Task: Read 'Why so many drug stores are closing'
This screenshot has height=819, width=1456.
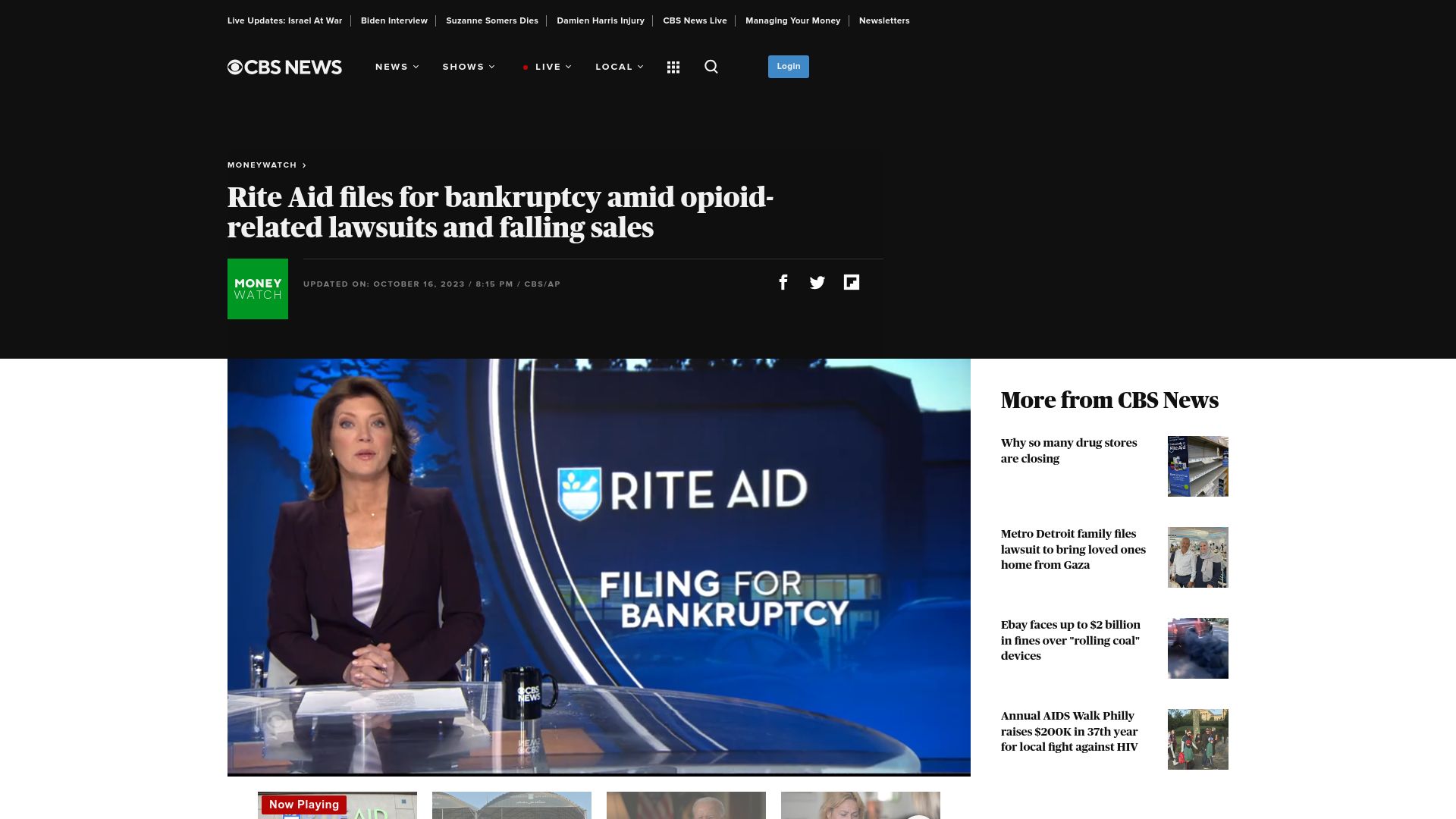Action: (x=1069, y=450)
